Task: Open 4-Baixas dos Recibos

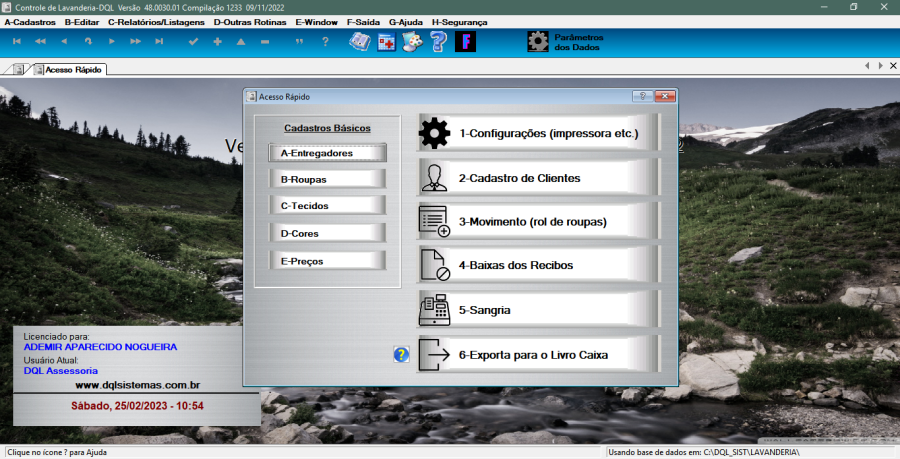Action: click(538, 266)
